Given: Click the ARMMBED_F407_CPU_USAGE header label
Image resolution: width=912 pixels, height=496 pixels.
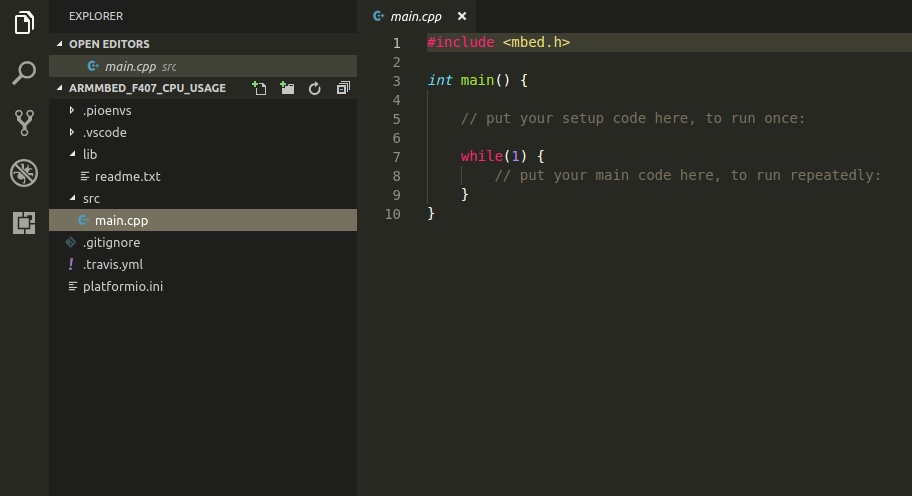Looking at the screenshot, I should [x=147, y=88].
